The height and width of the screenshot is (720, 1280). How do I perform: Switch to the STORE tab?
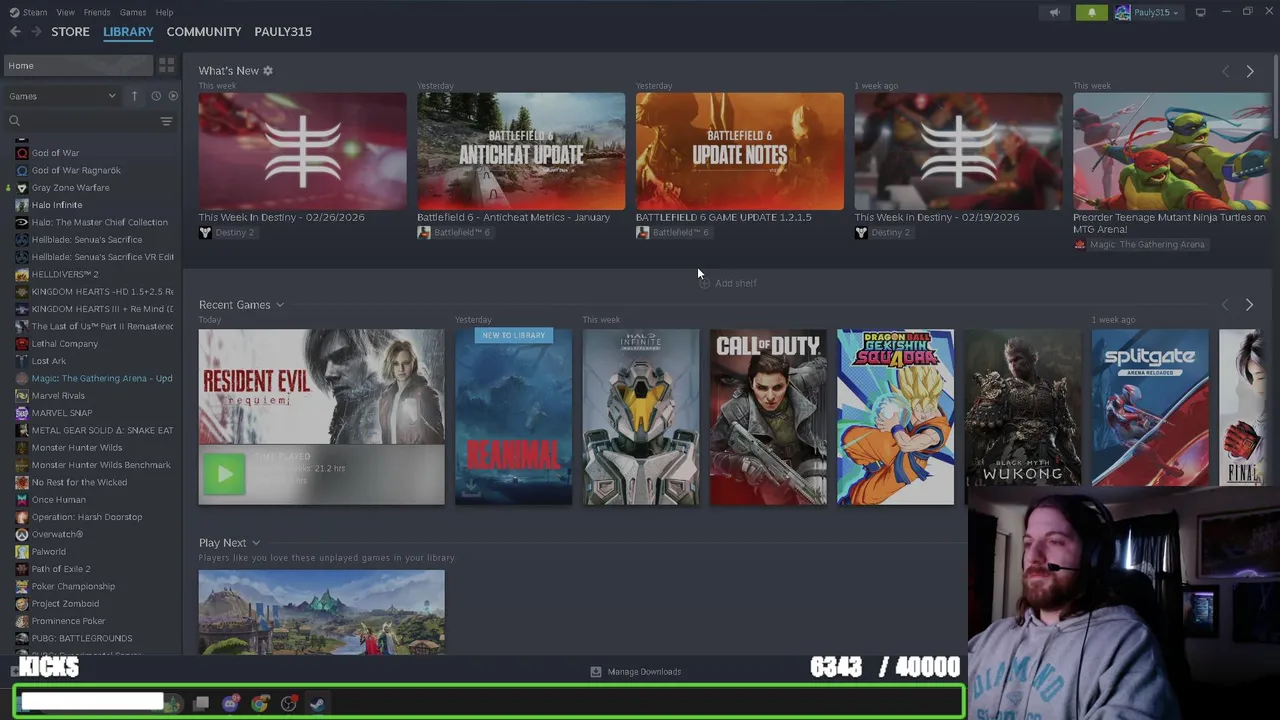[x=70, y=32]
